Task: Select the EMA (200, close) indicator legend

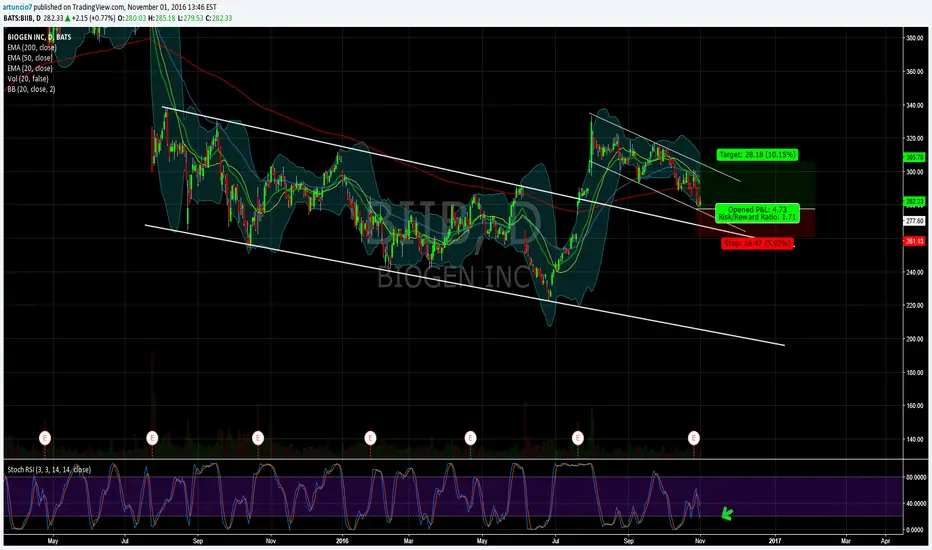Action: click(x=32, y=48)
